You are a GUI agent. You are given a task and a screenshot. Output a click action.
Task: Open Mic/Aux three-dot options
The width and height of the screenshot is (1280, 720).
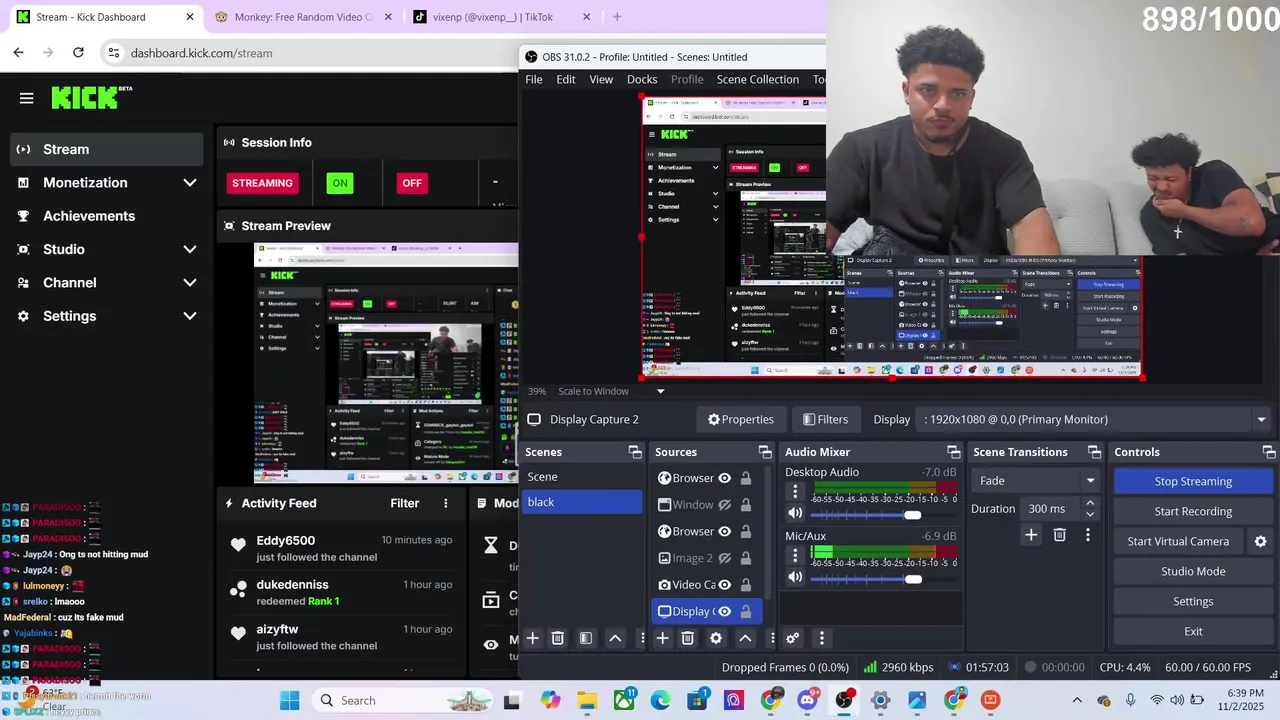click(x=795, y=554)
